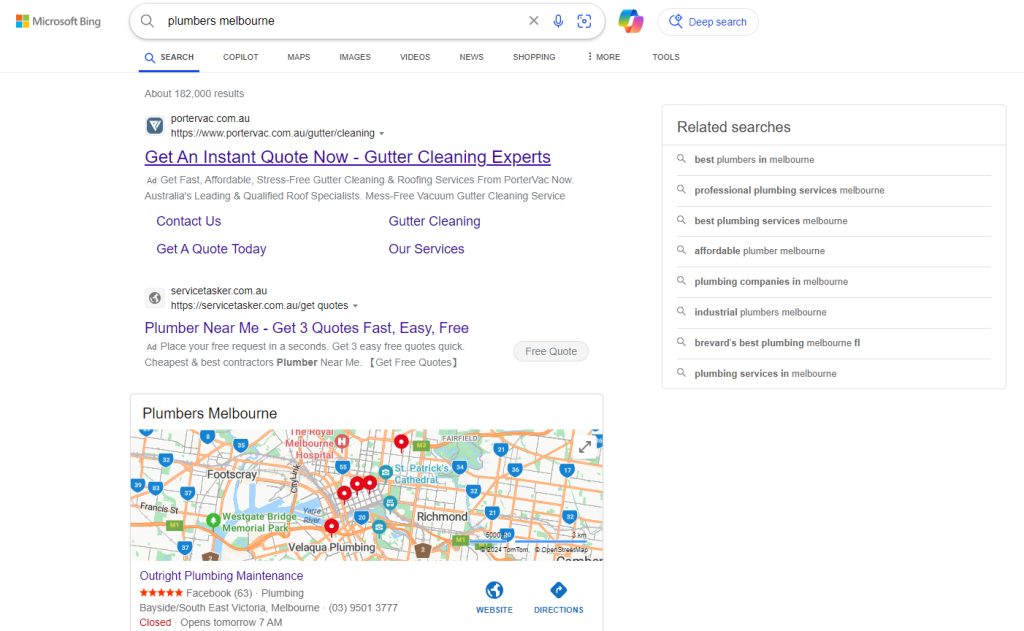Click search icon beside 'plumbing services in melbourne'
The image size is (1024, 631).
pyautogui.click(x=681, y=373)
